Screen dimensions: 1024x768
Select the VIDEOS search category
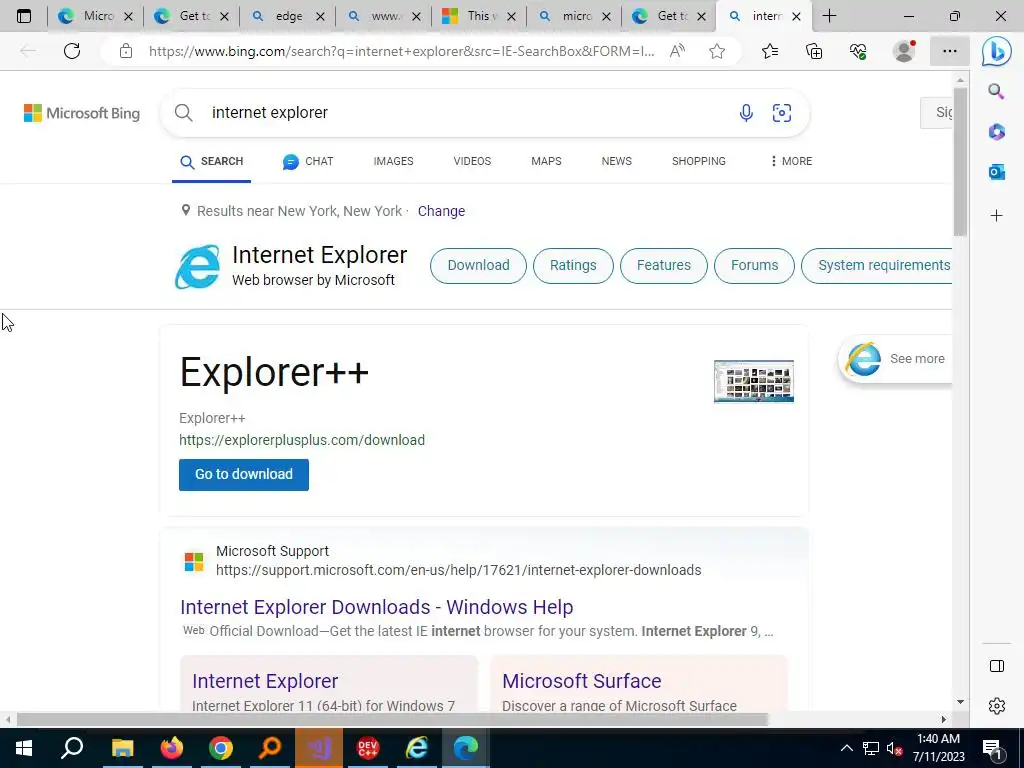472,161
